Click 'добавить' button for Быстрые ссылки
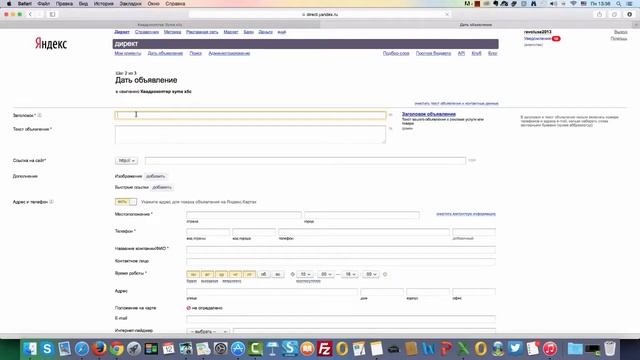Image resolution: width=640 pixels, height=360 pixels. pos(162,187)
